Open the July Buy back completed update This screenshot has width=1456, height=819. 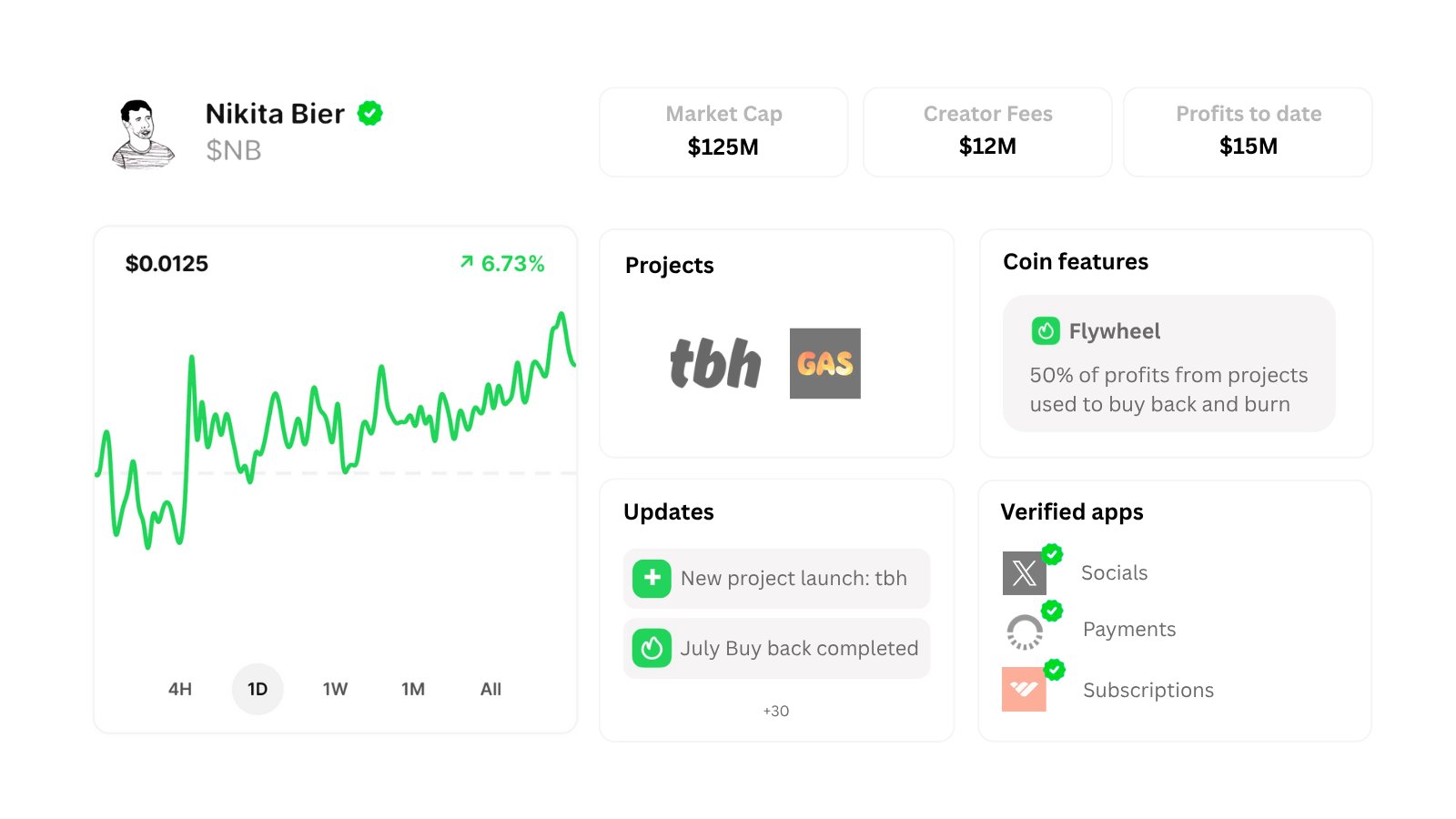pos(799,649)
